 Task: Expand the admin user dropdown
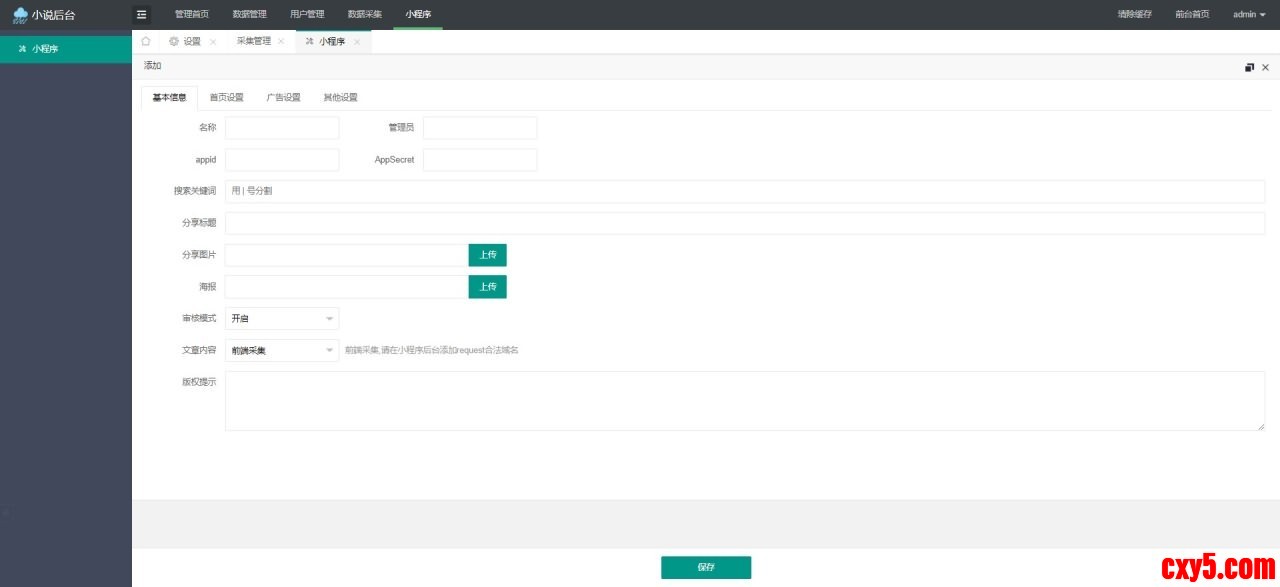click(x=1249, y=14)
